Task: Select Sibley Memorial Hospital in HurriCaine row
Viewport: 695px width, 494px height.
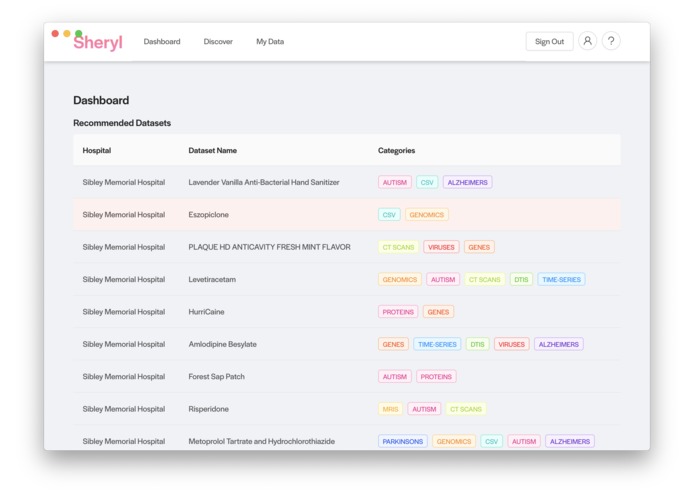Action: click(x=124, y=311)
